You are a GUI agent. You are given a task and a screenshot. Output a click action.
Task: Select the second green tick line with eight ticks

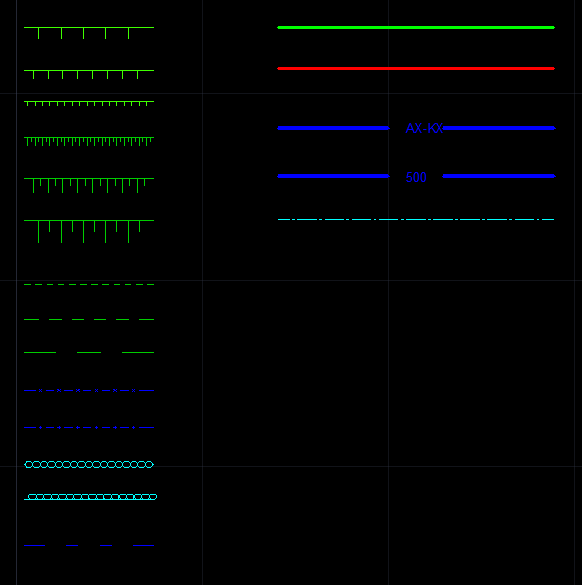click(89, 74)
